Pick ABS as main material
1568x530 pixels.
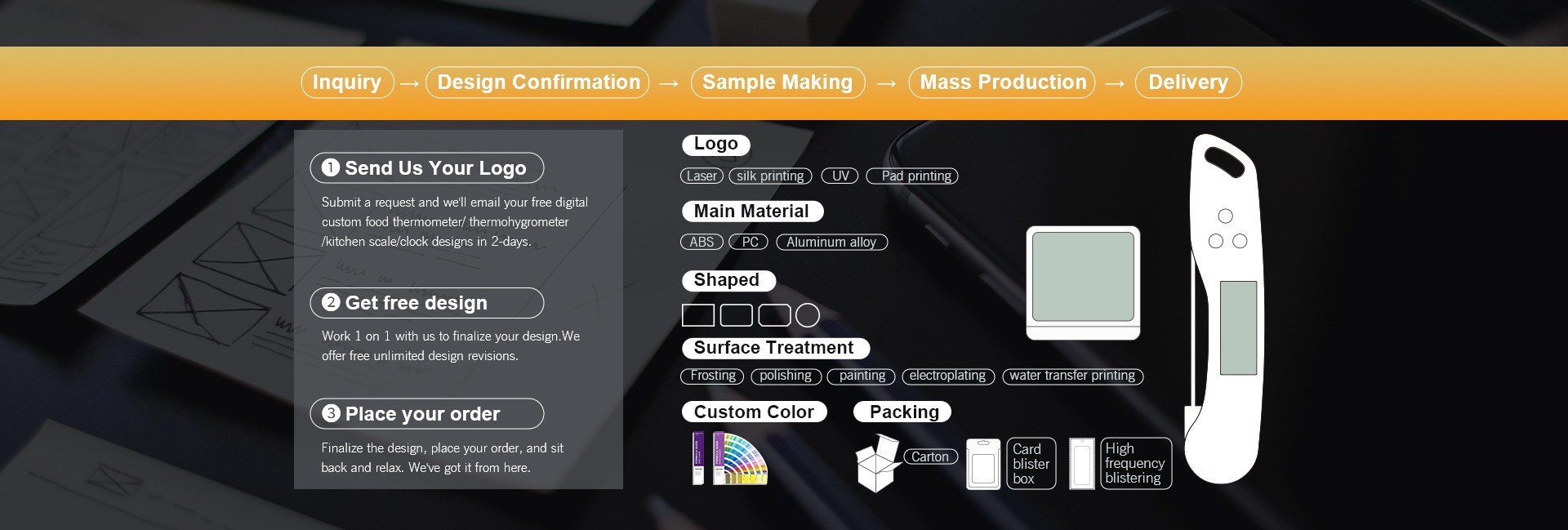click(702, 242)
